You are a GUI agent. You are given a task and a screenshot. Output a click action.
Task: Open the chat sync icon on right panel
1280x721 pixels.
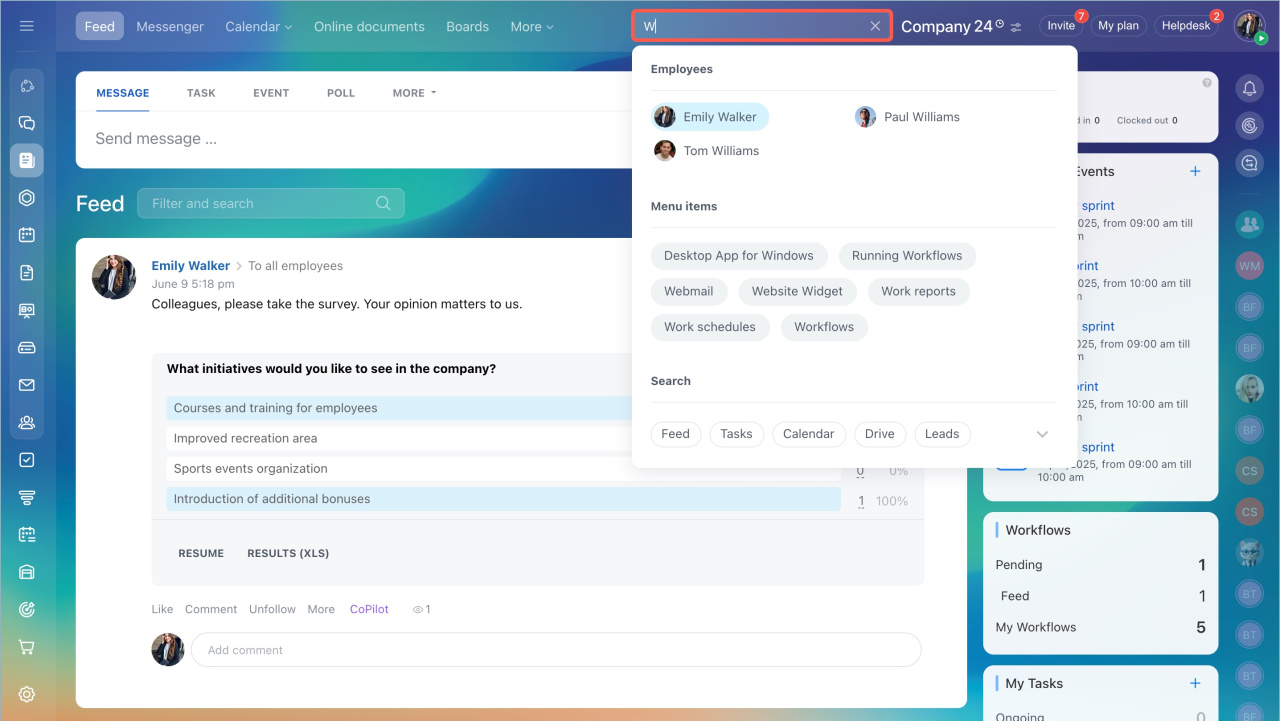[x=1249, y=163]
